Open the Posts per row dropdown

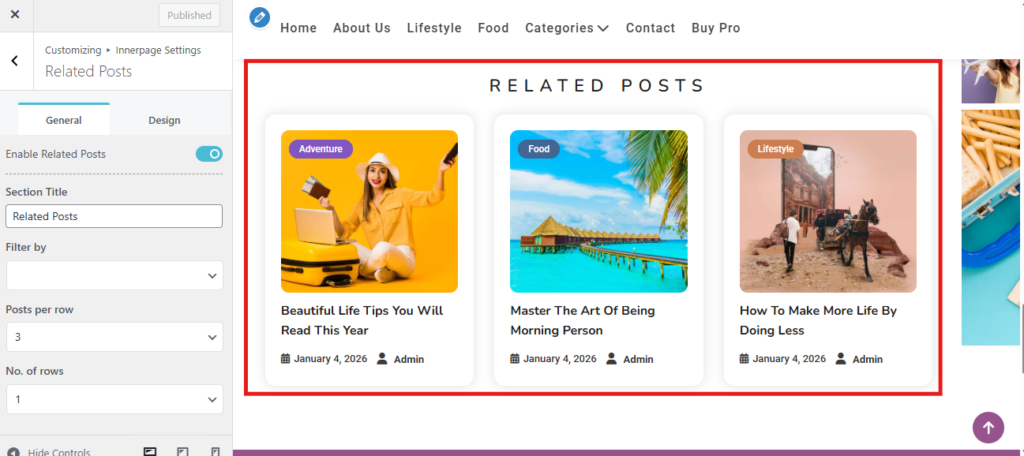[x=114, y=337]
